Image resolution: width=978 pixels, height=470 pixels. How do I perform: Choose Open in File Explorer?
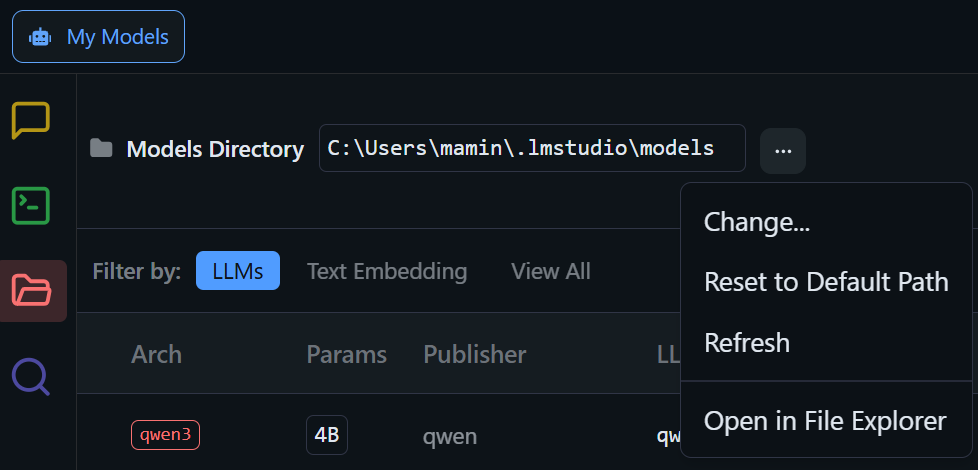pos(825,421)
